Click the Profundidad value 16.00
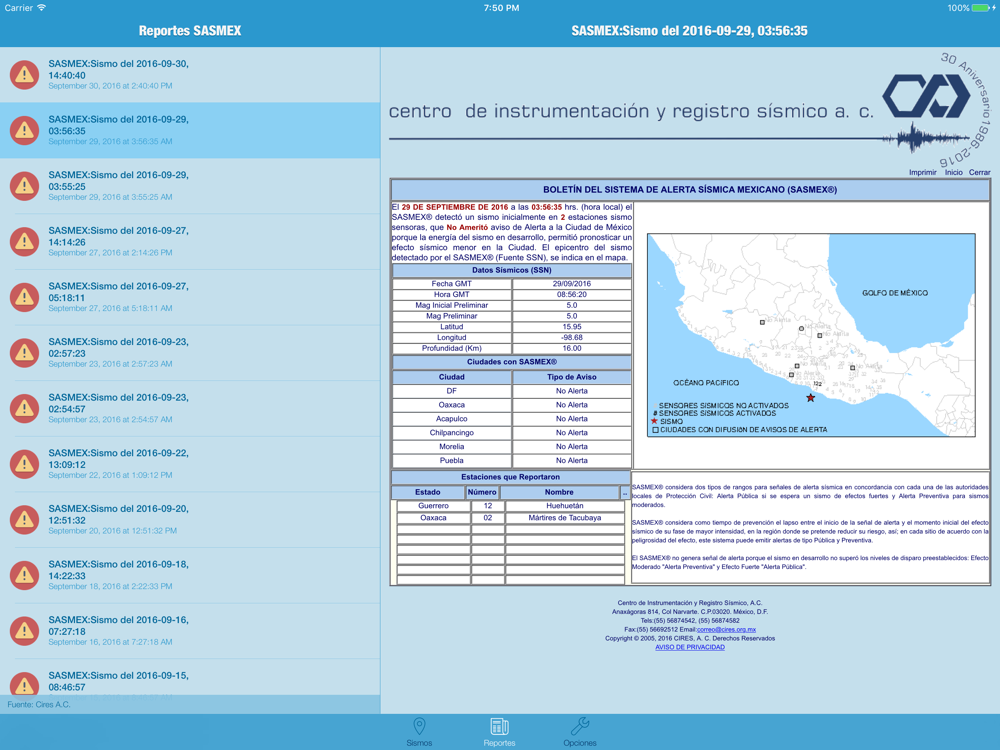Screen dimensions: 1000x750 [572, 348]
